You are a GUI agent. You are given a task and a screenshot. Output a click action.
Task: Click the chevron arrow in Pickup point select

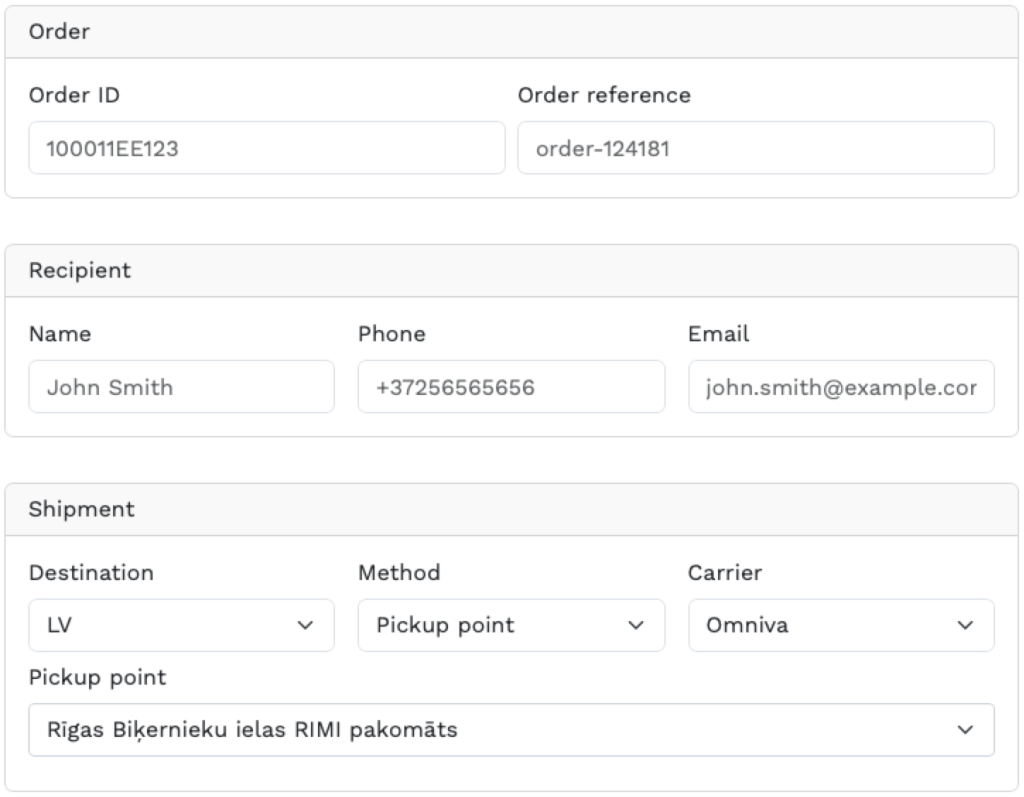click(964, 731)
